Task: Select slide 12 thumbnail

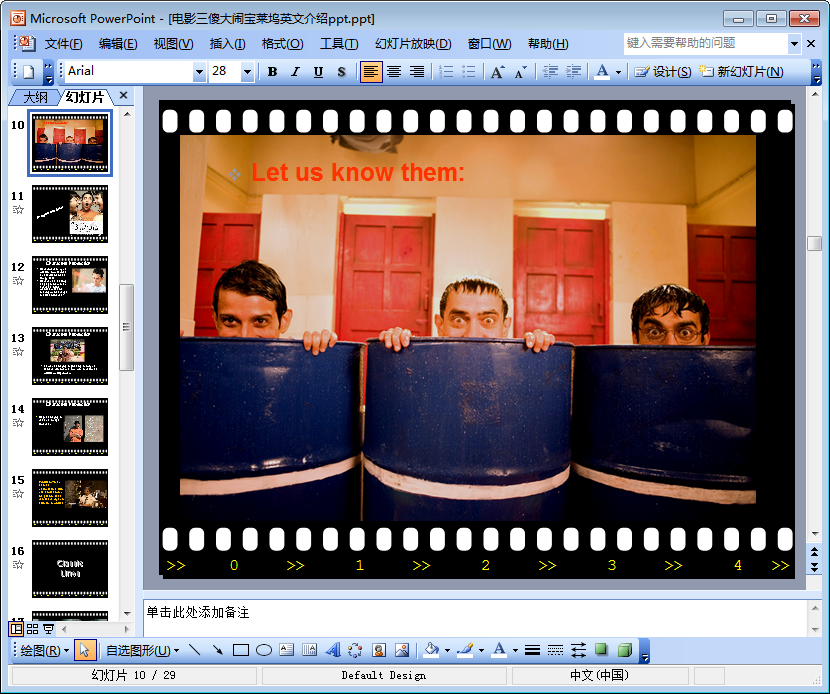Action: point(70,285)
